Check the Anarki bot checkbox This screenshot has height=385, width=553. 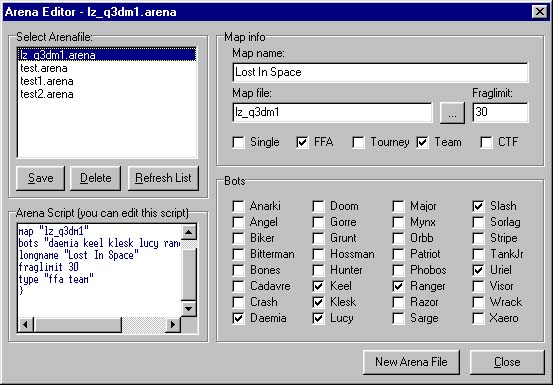(238, 206)
